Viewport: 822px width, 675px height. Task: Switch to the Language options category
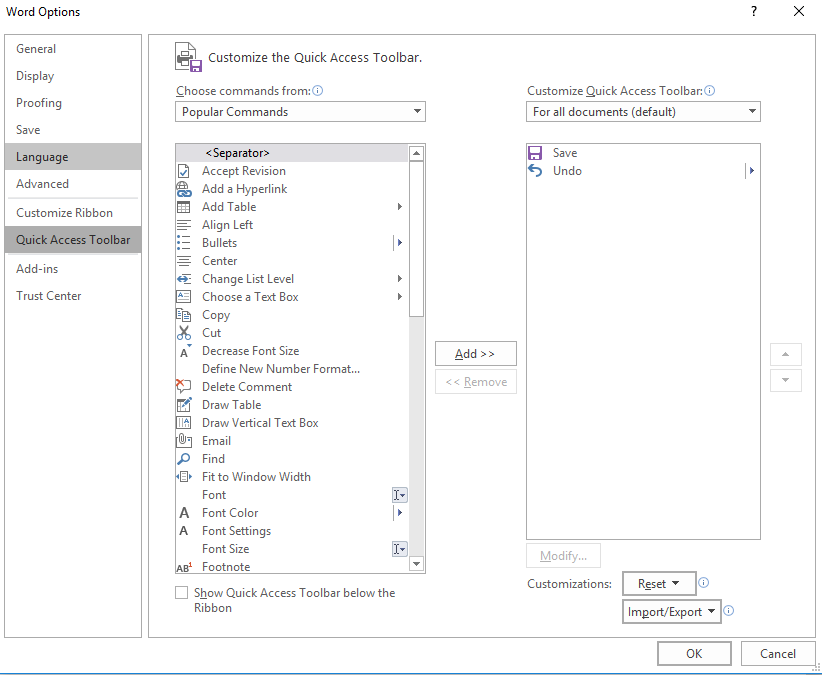[73, 157]
